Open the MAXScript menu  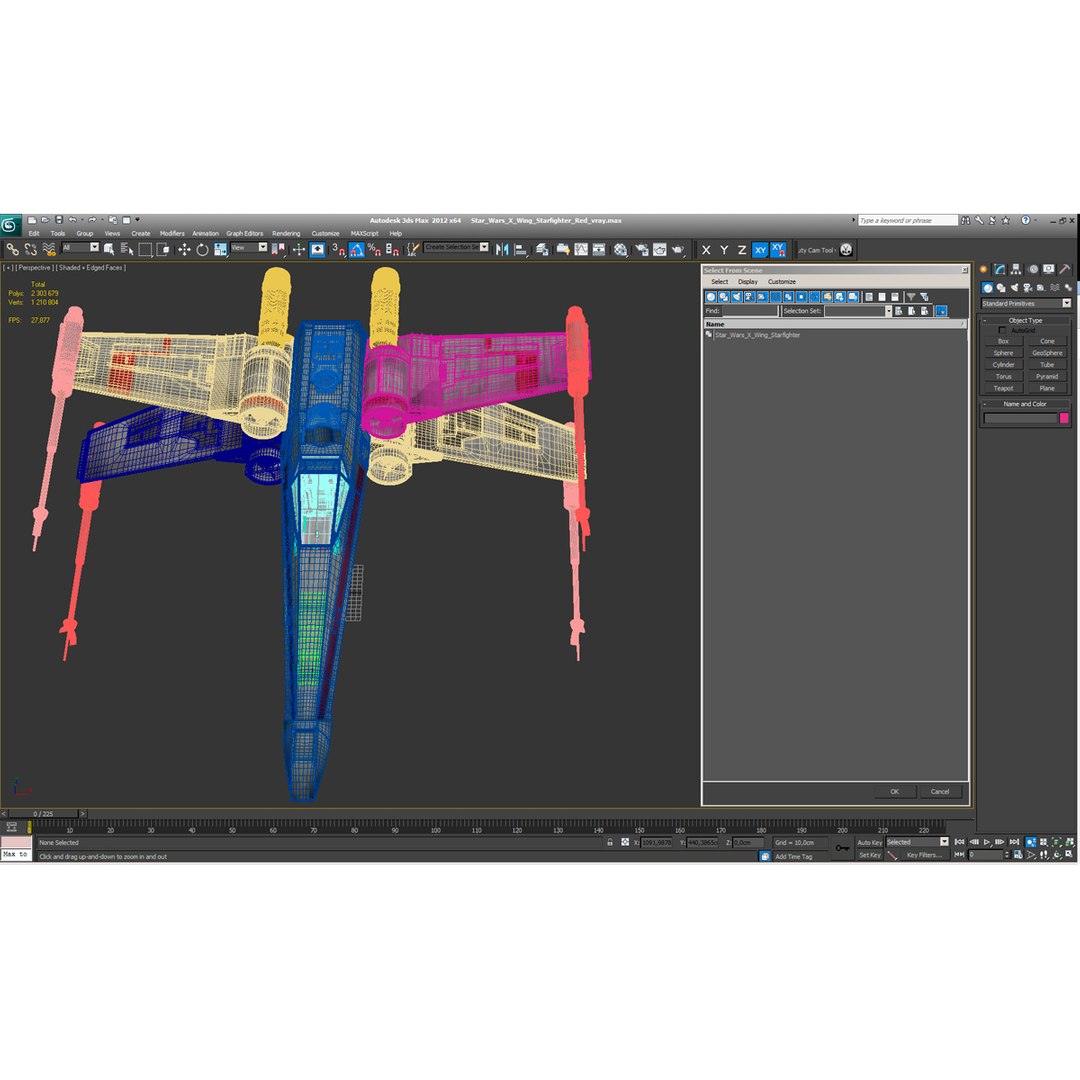coord(364,233)
